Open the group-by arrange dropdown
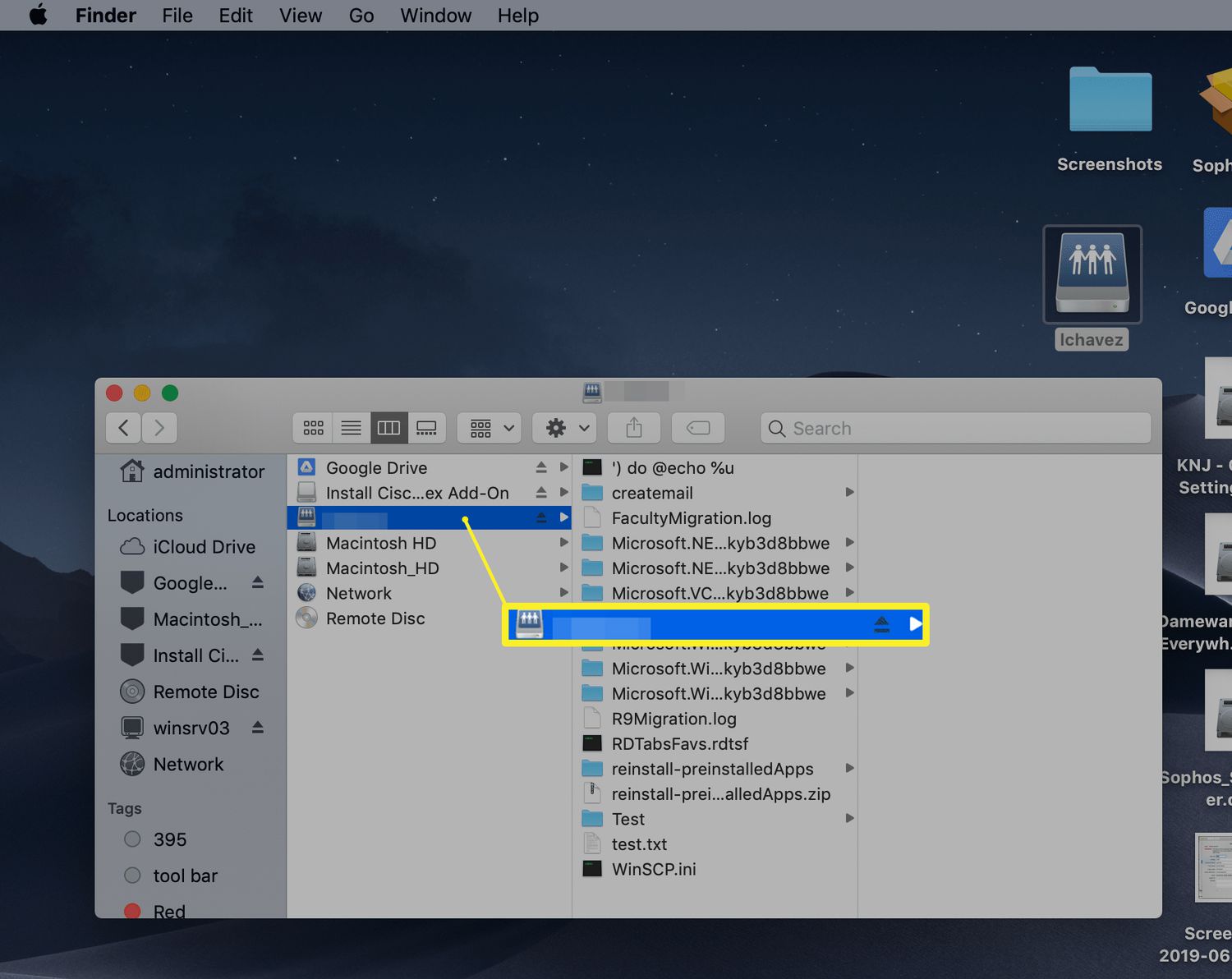The width and height of the screenshot is (1232, 979). click(x=490, y=428)
